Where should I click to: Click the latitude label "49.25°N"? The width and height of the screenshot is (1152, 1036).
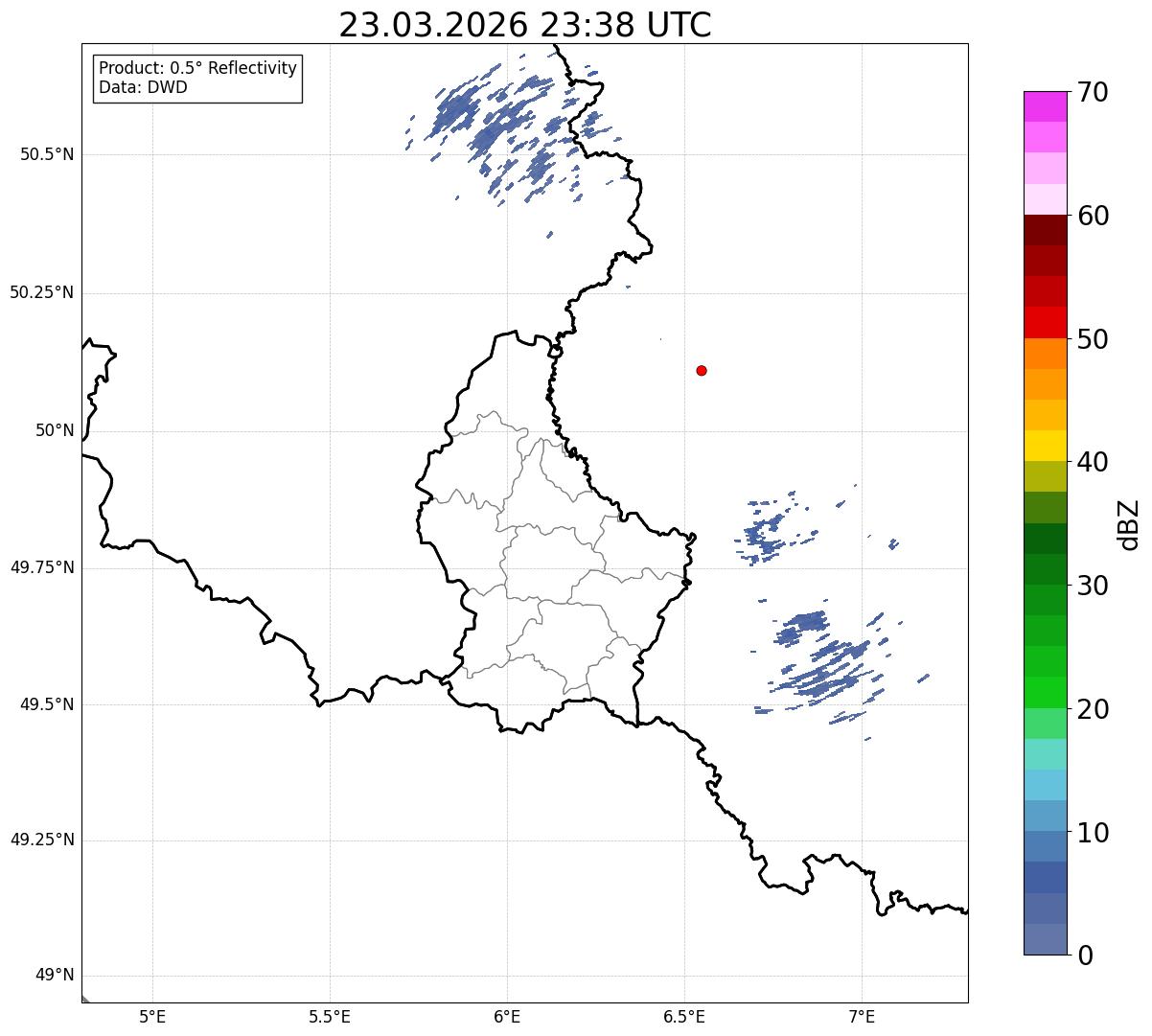(41, 840)
